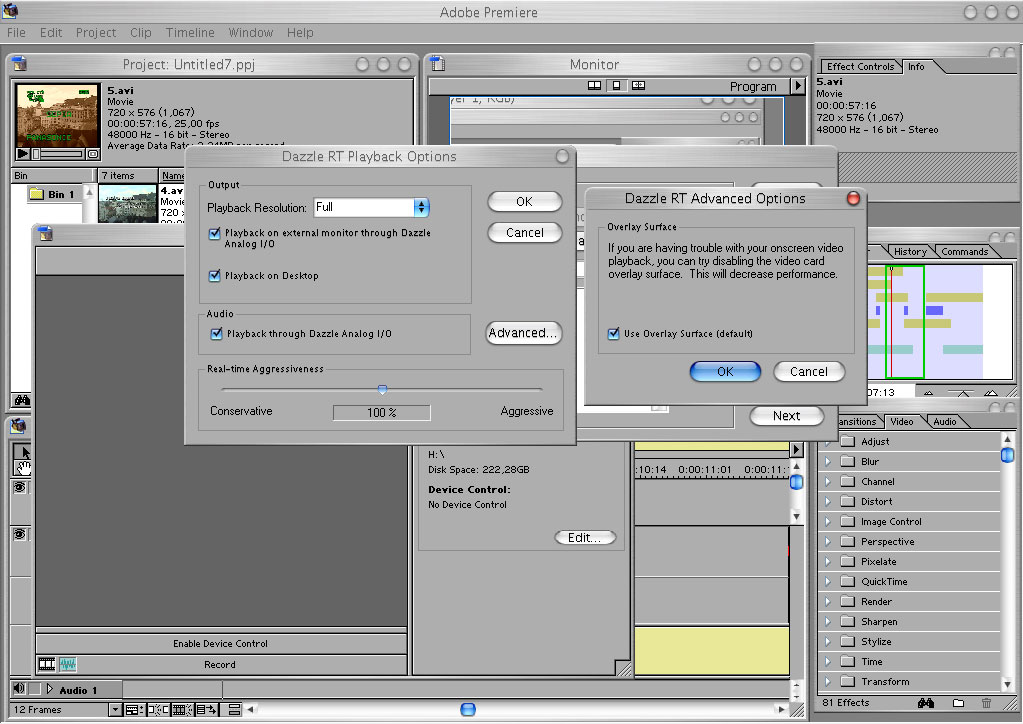Click the Navigator zoom slider
The image size is (1023, 724).
(963, 393)
